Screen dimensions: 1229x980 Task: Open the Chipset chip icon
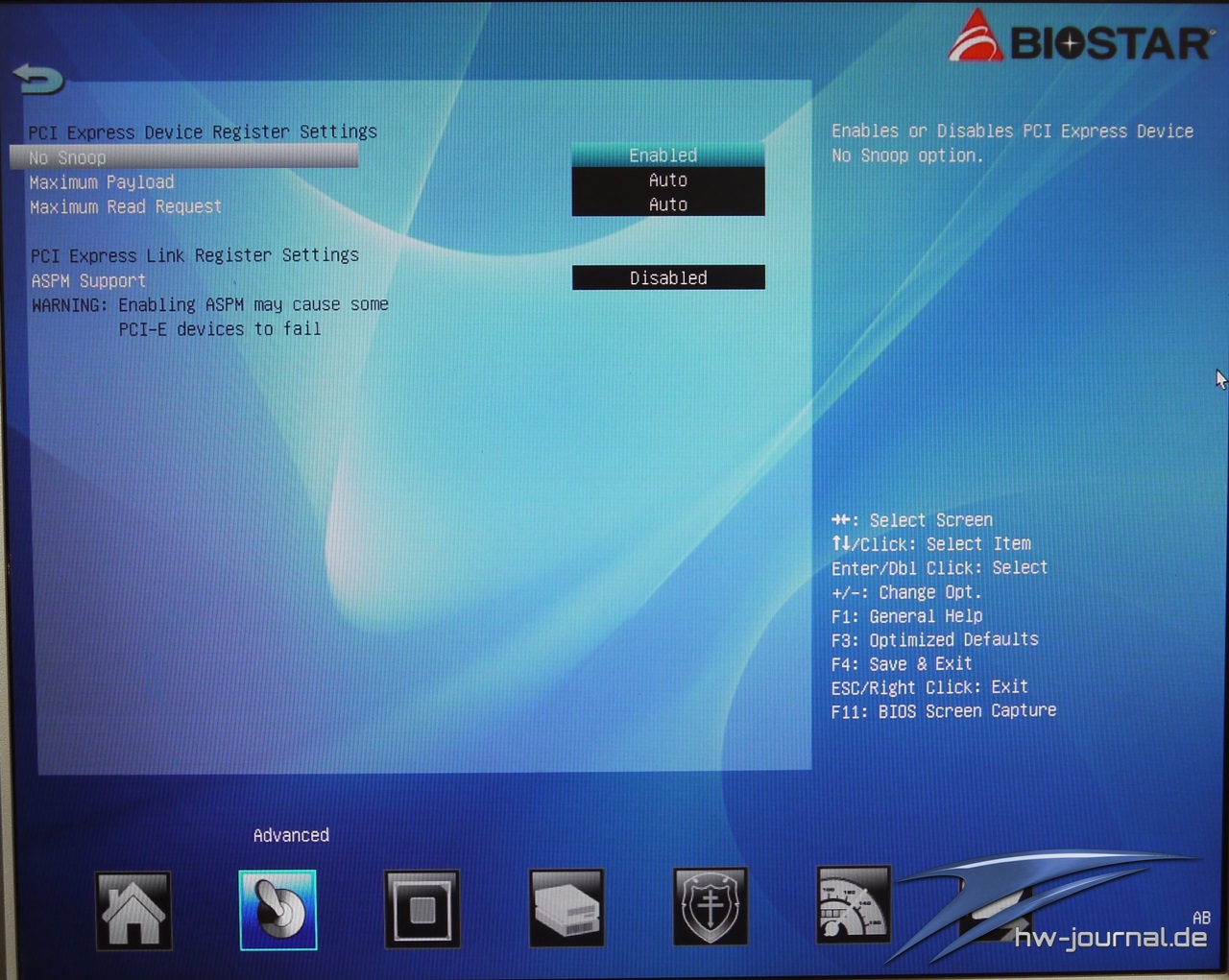(422, 909)
